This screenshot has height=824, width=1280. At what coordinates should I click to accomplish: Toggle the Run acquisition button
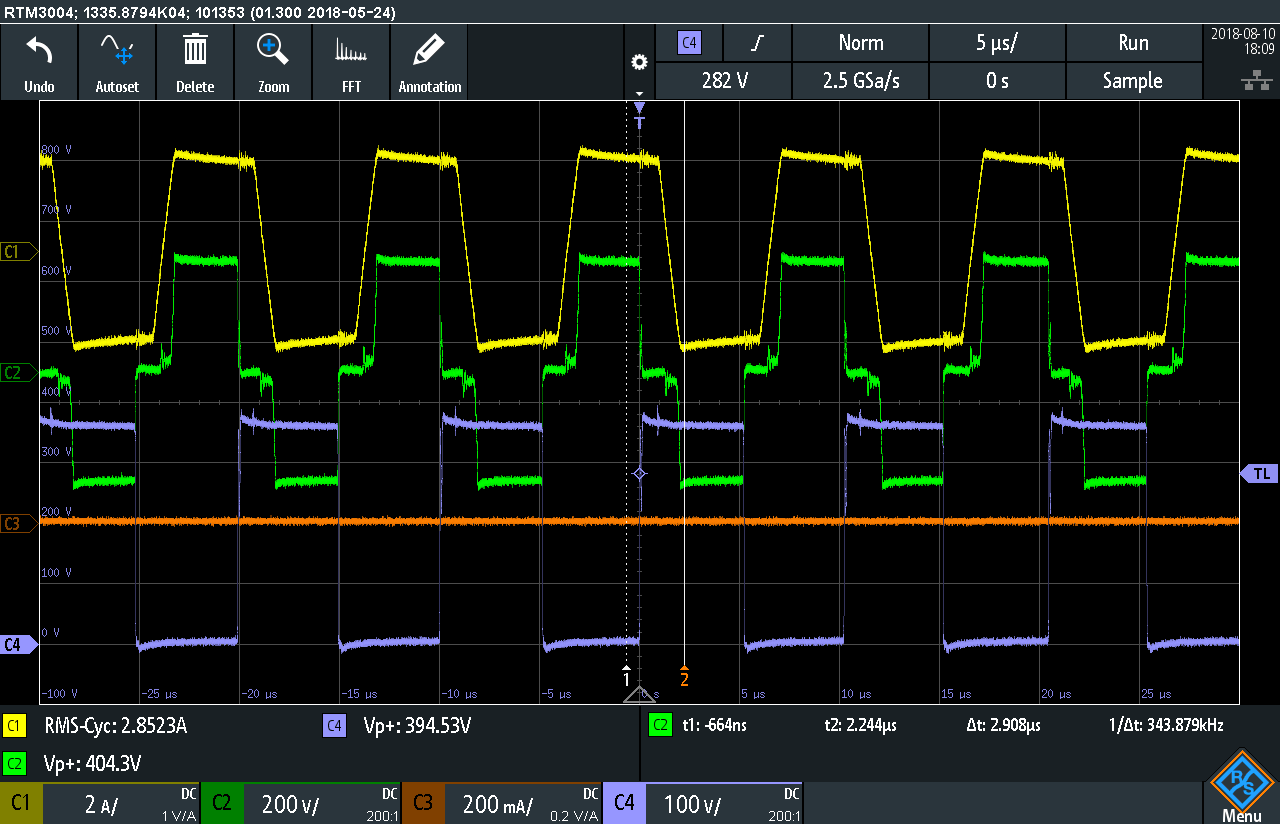(x=1133, y=43)
